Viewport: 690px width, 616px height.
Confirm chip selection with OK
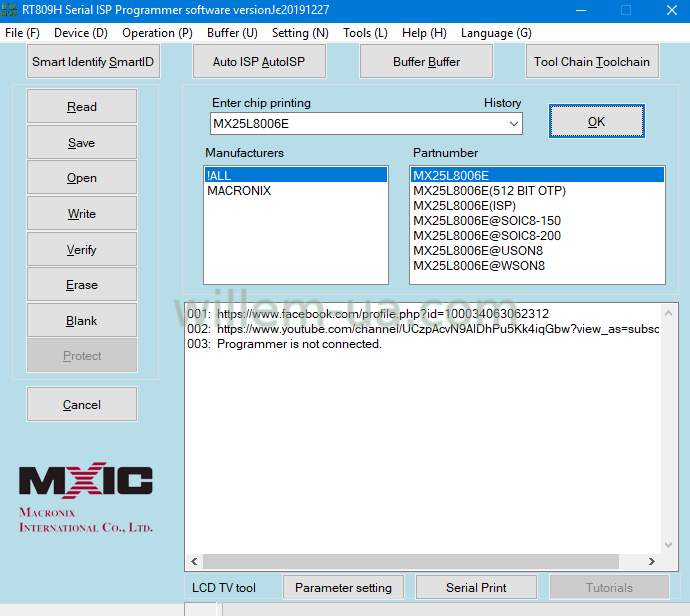coord(597,121)
